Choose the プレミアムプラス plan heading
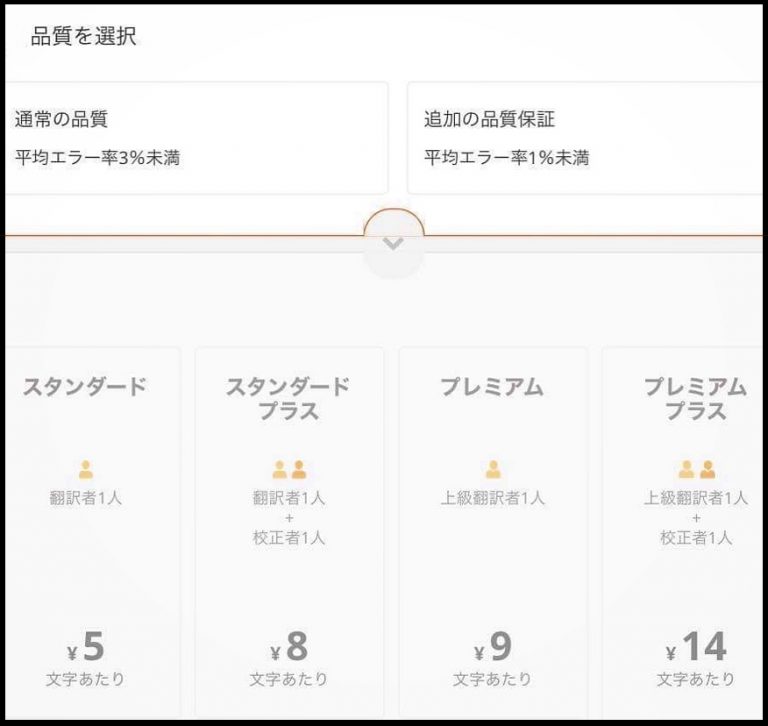The image size is (768, 726). 696,398
